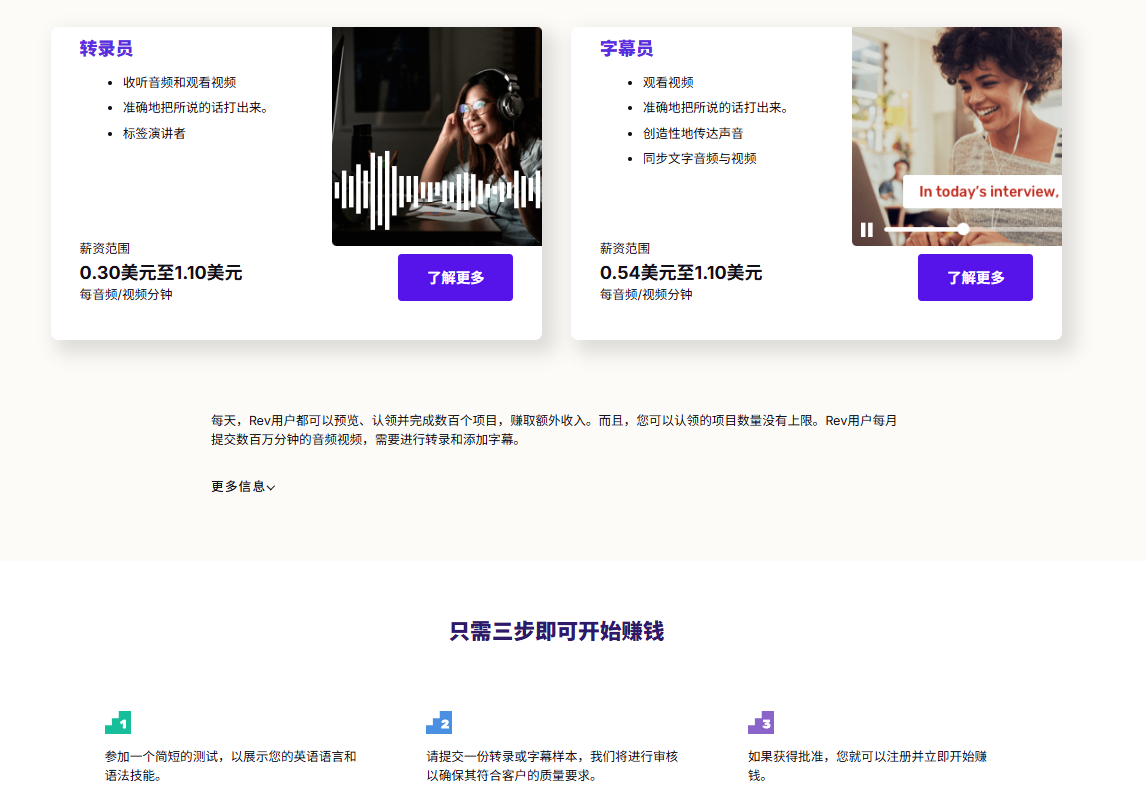The width and height of the screenshot is (1146, 801).
Task: Click the chevron beside 更多信息
Action: [272, 488]
